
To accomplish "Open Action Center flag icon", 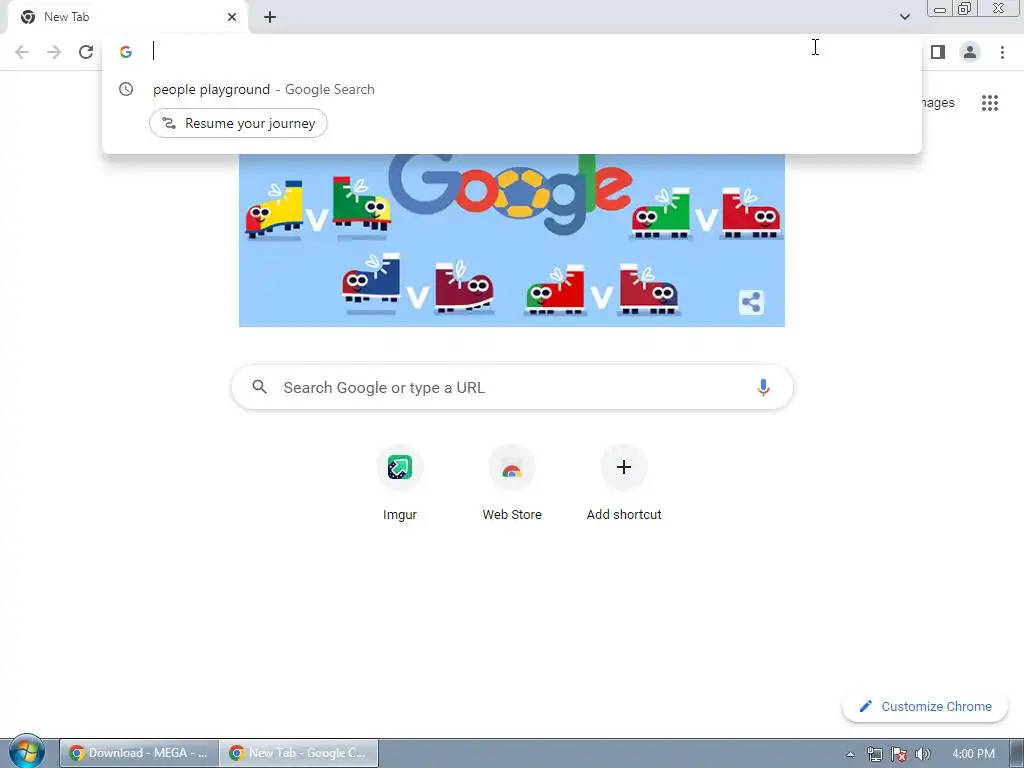I will click(899, 754).
